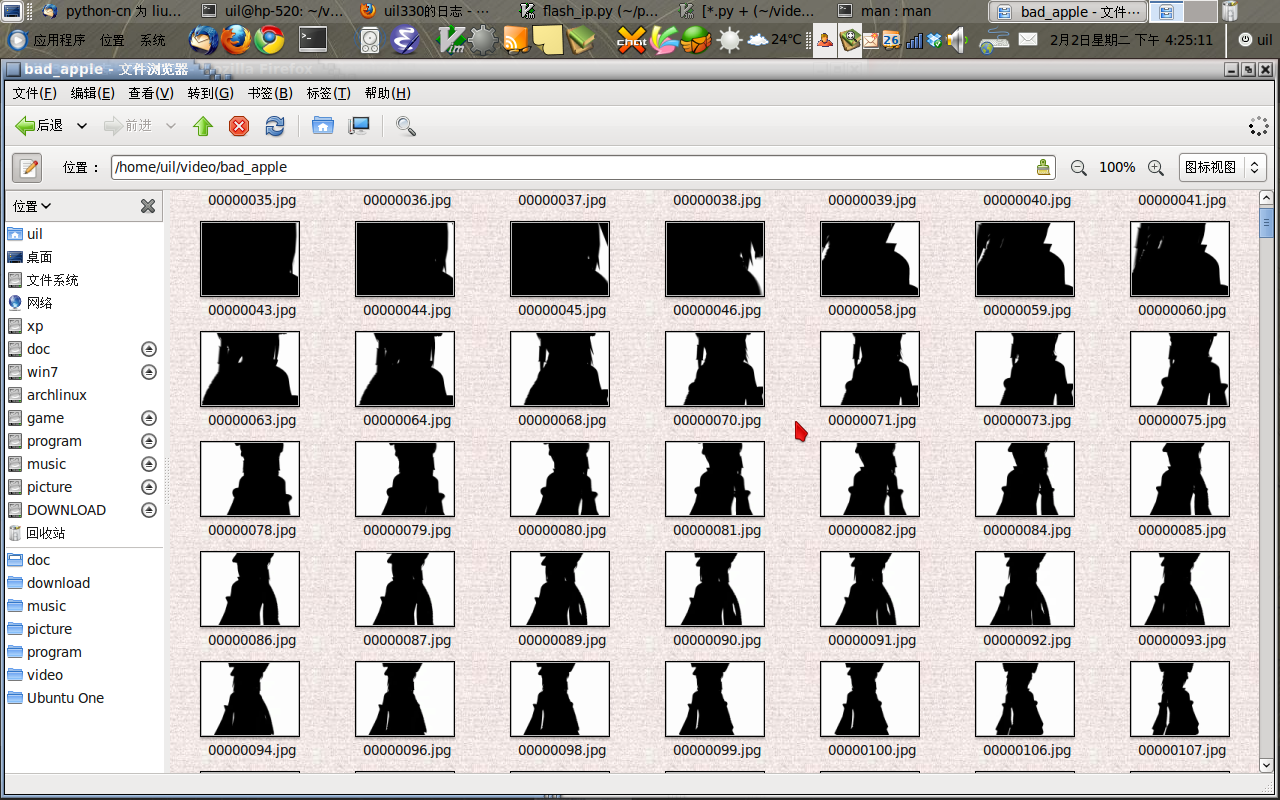
Task: Open the 位置 sidebar type dropdown
Action: click(32, 206)
